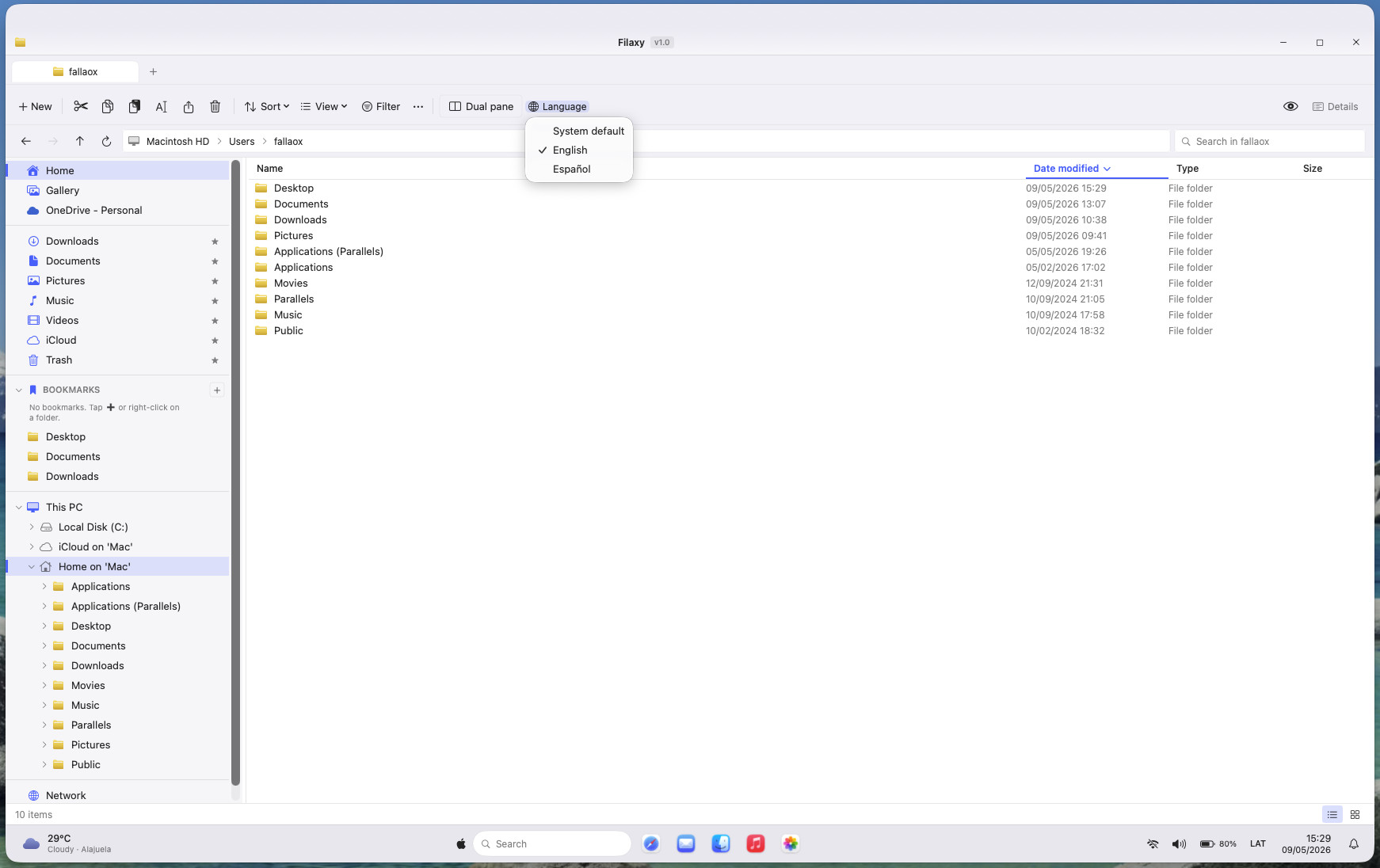The height and width of the screenshot is (868, 1380).
Task: Unpin the Downloads quick access star
Action: [x=215, y=242]
